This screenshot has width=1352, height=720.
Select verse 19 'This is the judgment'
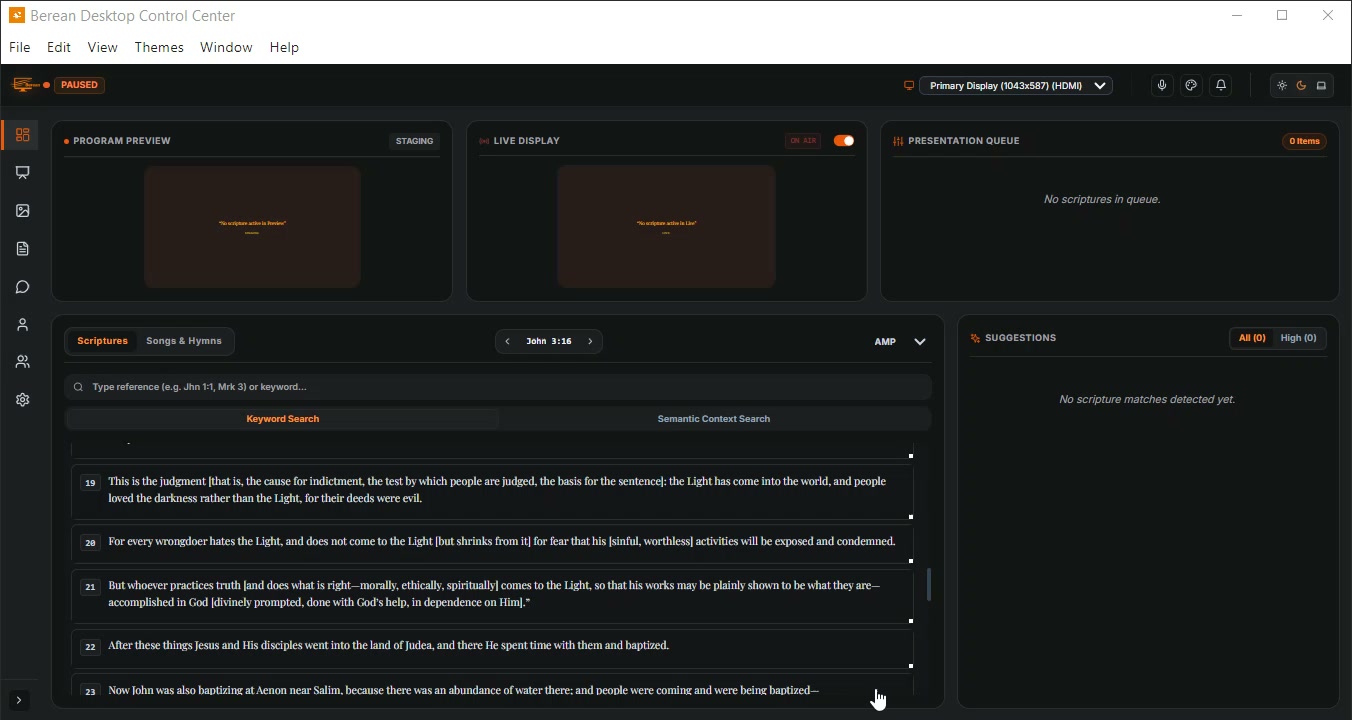pos(492,490)
